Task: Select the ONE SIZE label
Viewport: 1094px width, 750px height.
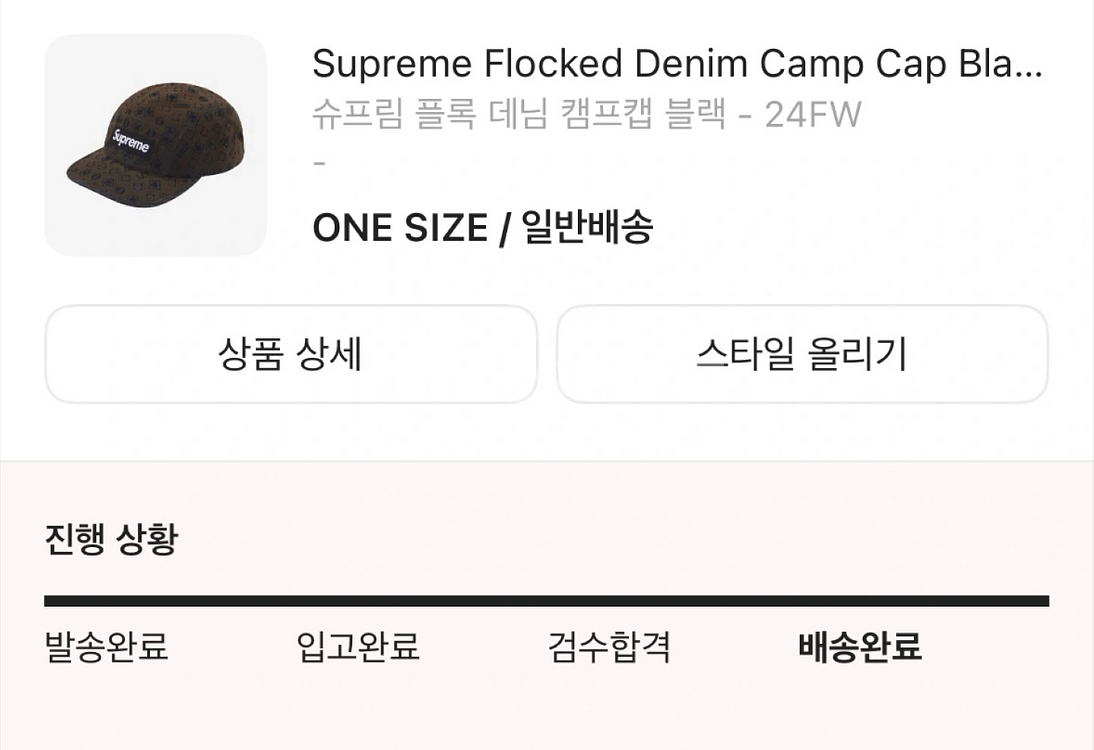Action: 399,229
